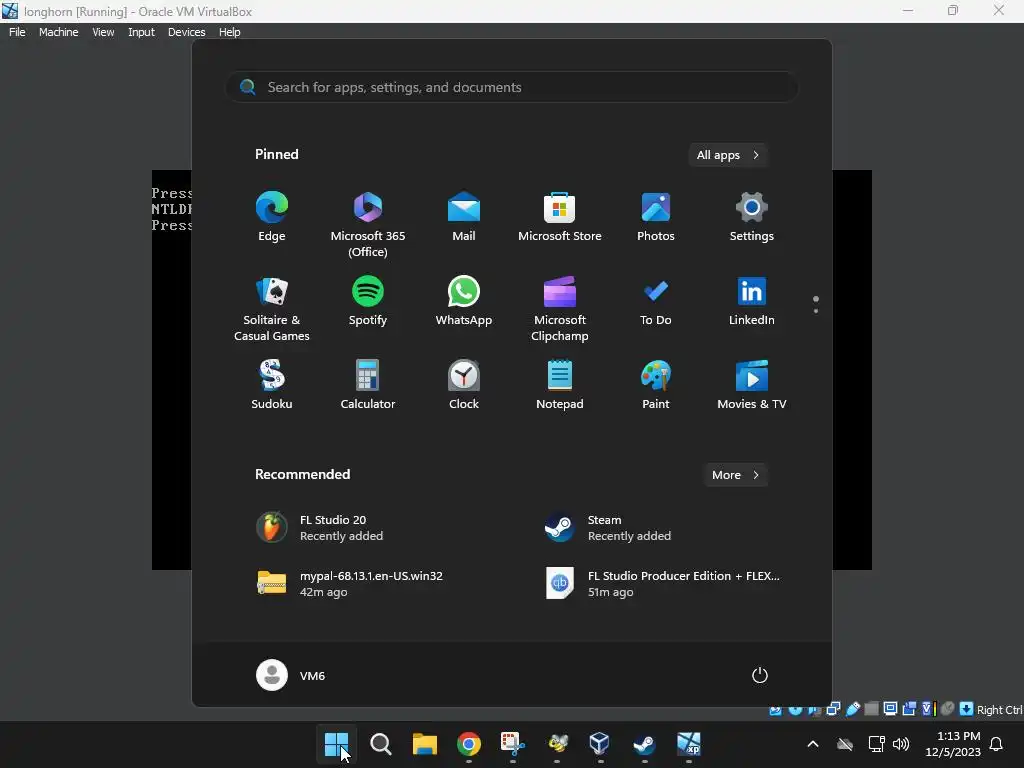Switch to the XP VM taskbar icon
The height and width of the screenshot is (768, 1024).
click(x=688, y=744)
